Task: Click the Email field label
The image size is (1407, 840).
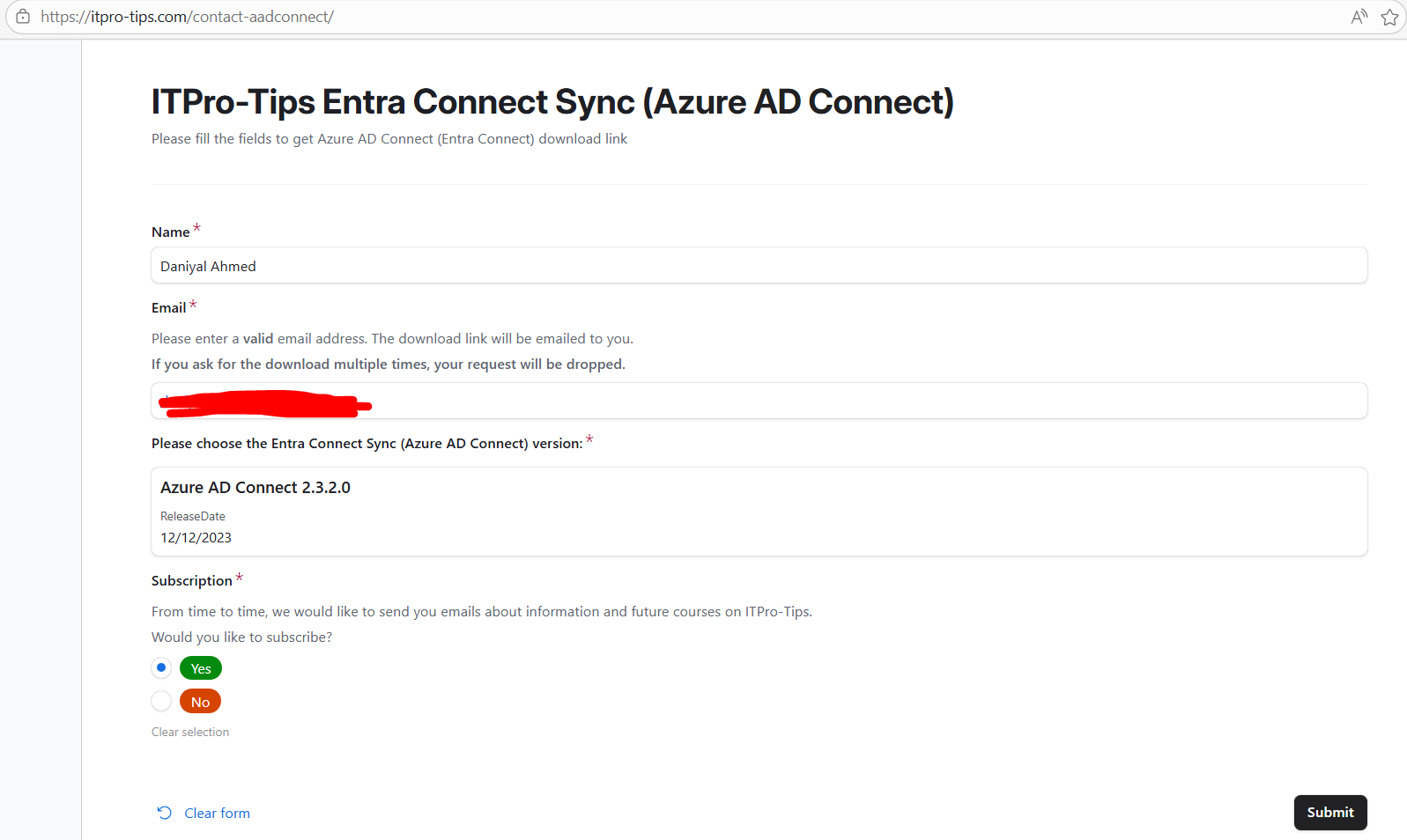Action: click(x=168, y=307)
